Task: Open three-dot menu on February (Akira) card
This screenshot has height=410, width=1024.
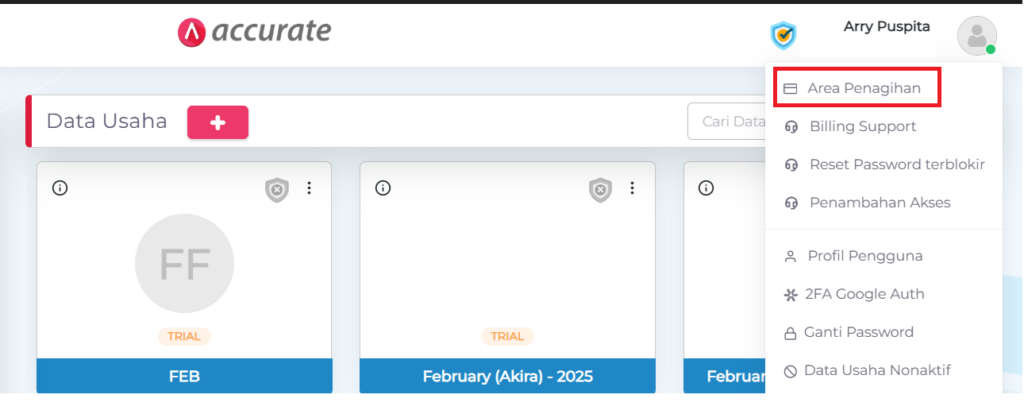Action: pyautogui.click(x=632, y=188)
